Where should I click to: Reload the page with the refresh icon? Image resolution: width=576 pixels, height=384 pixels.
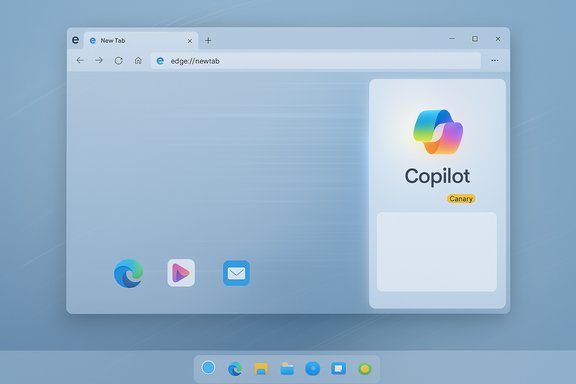(118, 61)
